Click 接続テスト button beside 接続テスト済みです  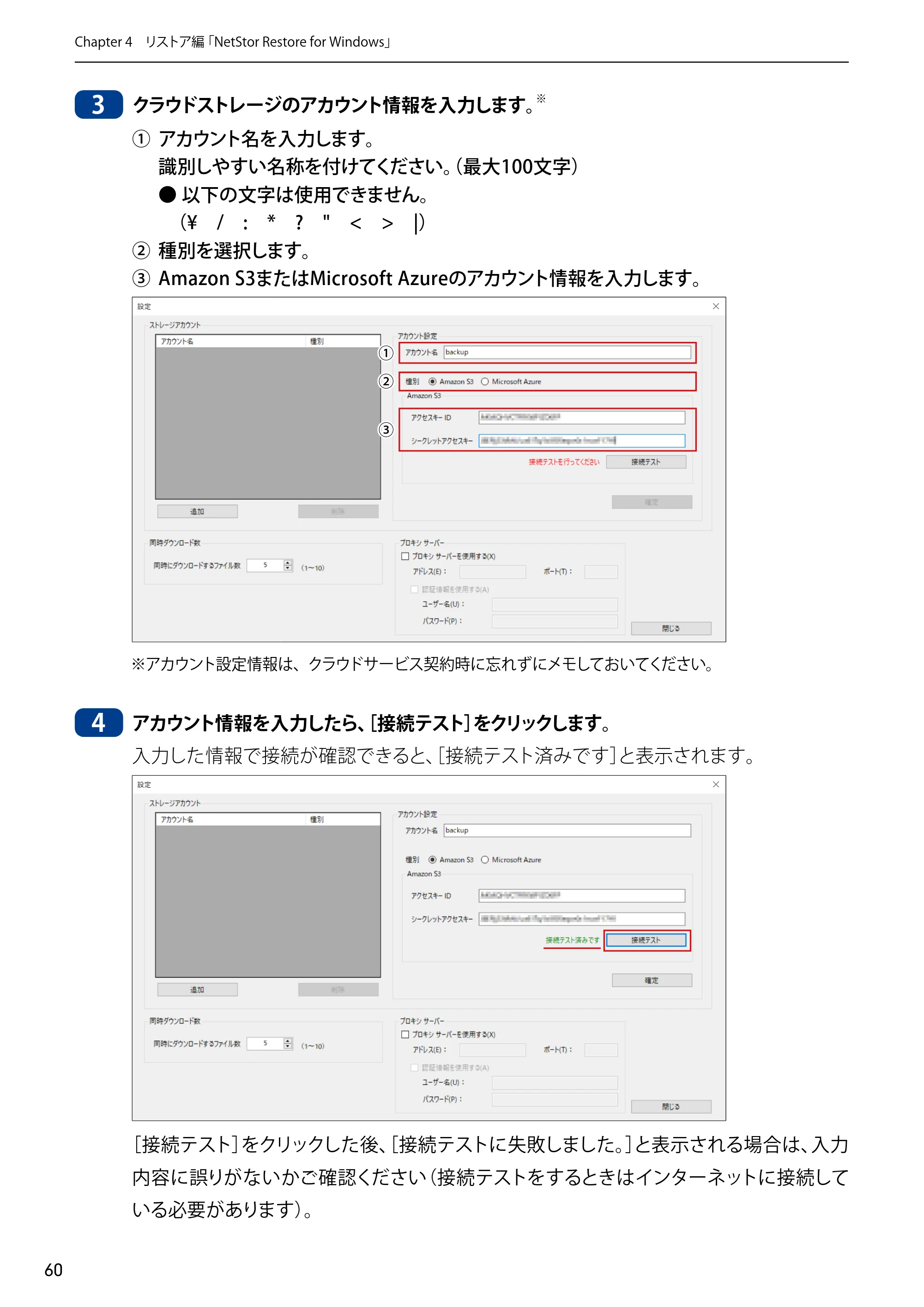(x=646, y=940)
